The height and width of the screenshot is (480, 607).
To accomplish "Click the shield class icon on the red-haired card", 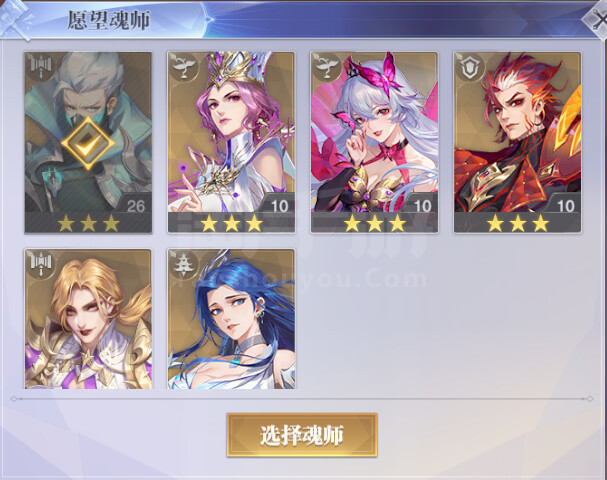I will tap(471, 67).
